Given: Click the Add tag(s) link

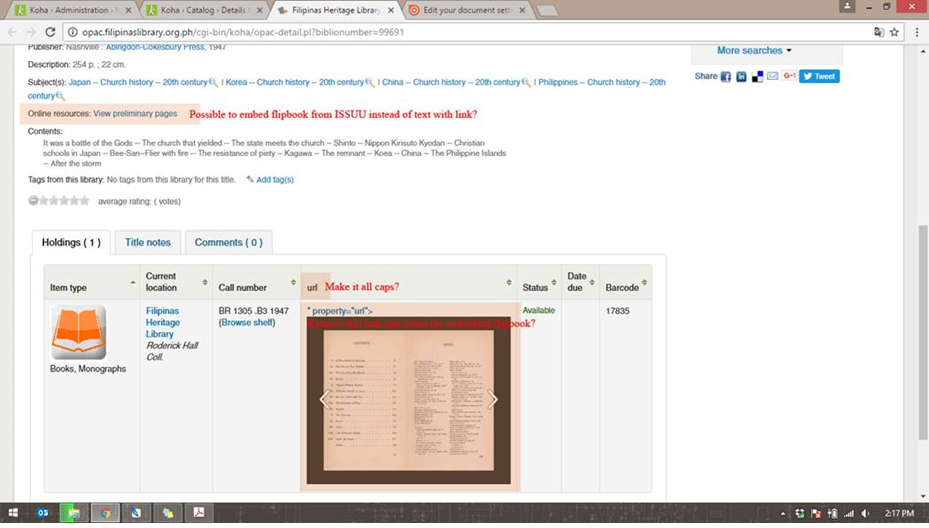Looking at the screenshot, I should [x=274, y=180].
